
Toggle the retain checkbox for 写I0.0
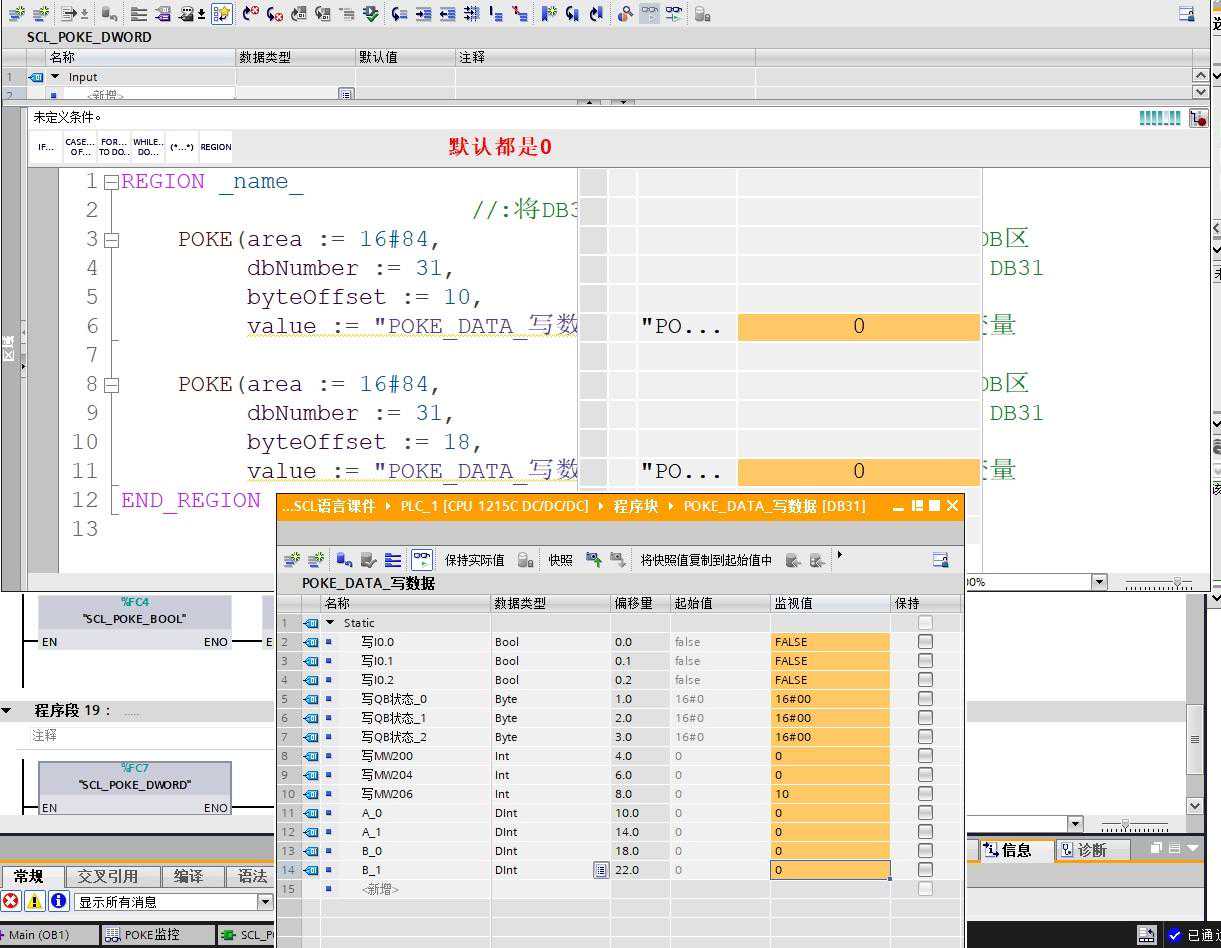click(925, 642)
